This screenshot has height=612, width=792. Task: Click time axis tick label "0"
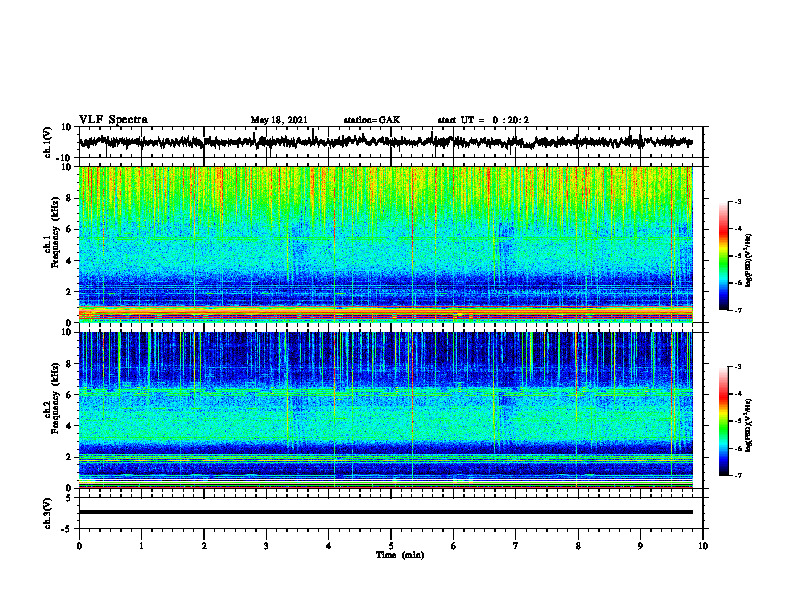79,546
